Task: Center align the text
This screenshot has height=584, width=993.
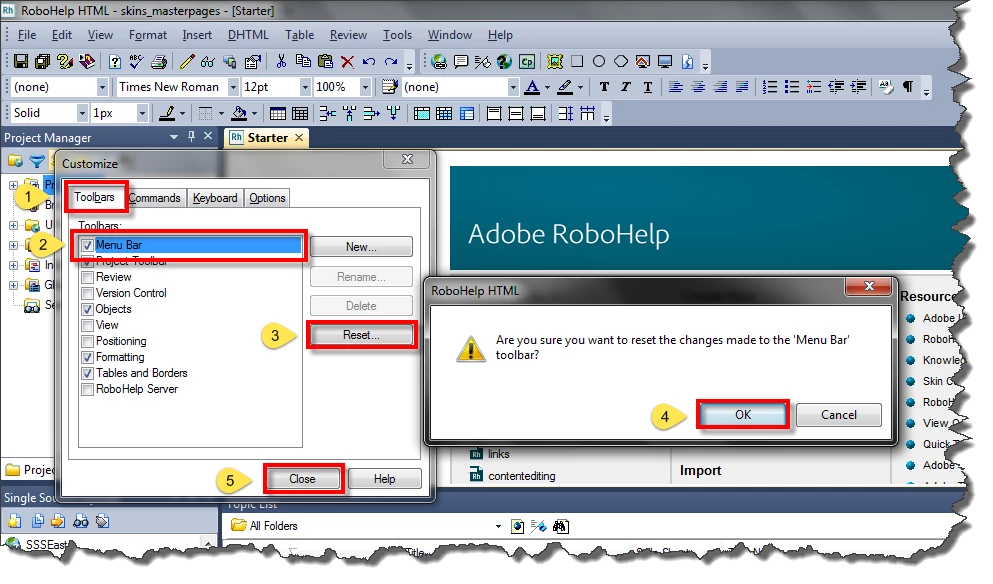Action: coord(698,87)
